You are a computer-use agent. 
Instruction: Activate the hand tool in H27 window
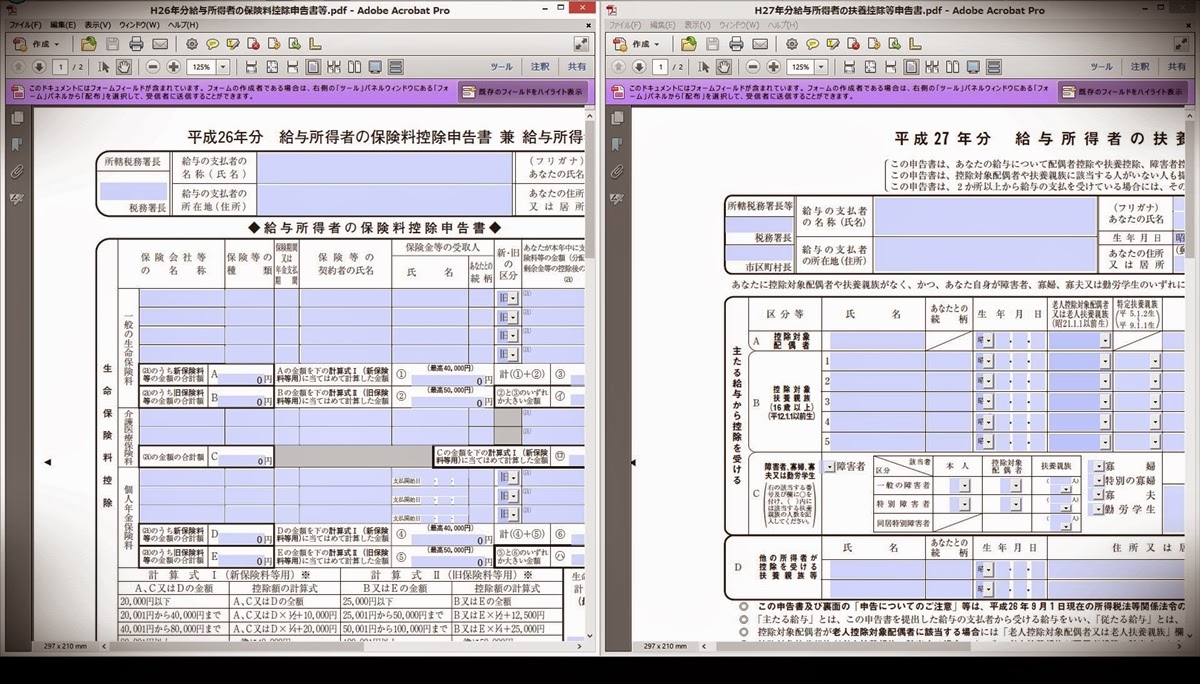pyautogui.click(x=724, y=67)
